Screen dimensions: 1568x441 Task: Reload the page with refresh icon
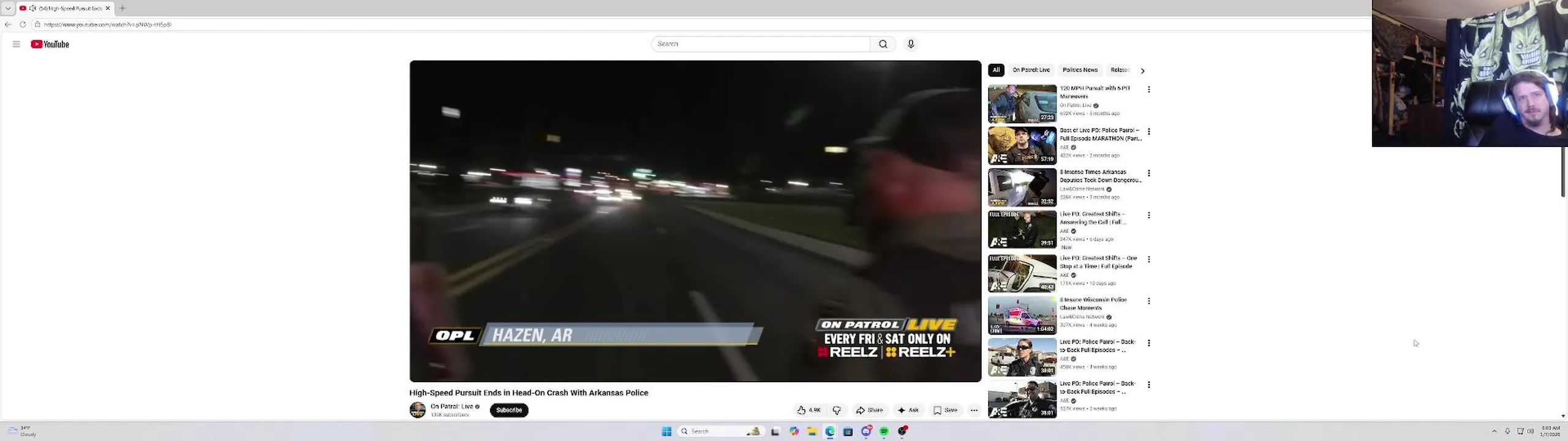[23, 24]
